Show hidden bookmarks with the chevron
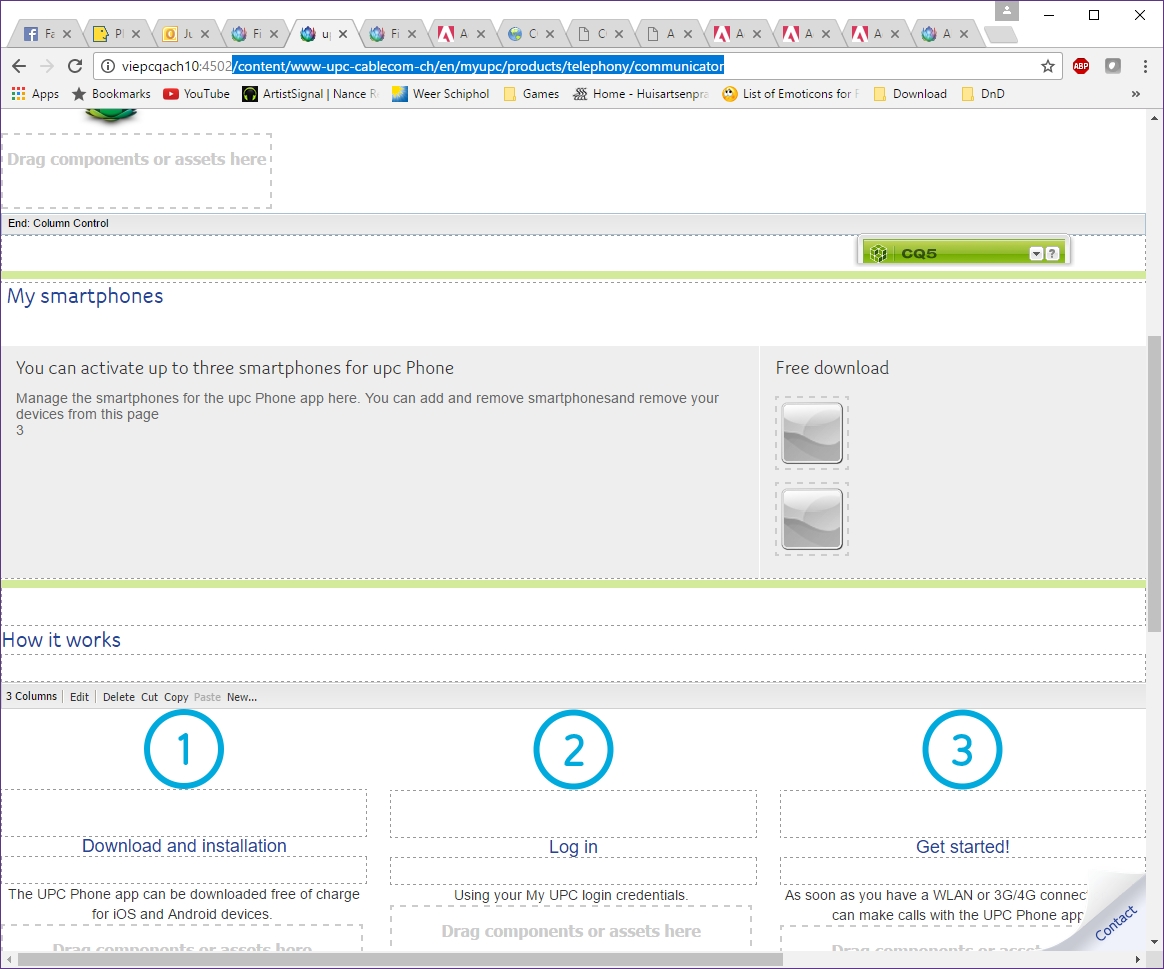The height and width of the screenshot is (969, 1164). pos(1136,94)
